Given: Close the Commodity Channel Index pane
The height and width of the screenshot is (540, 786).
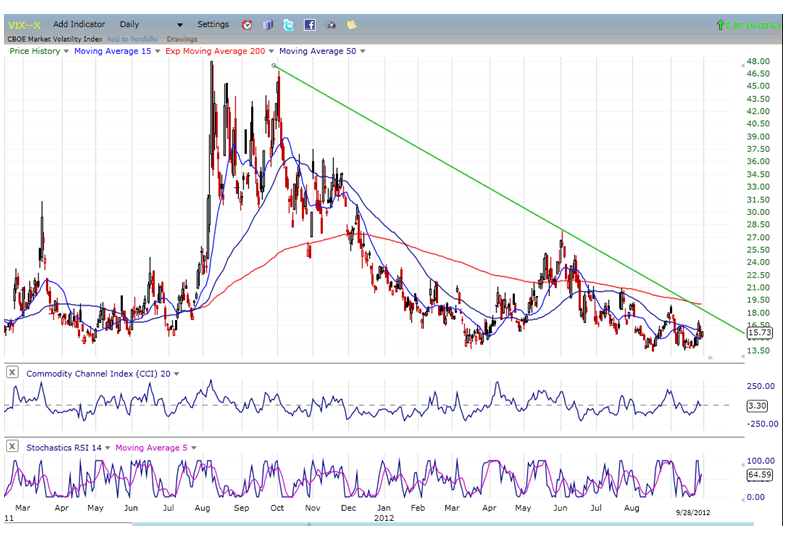Looking at the screenshot, I should [x=12, y=373].
